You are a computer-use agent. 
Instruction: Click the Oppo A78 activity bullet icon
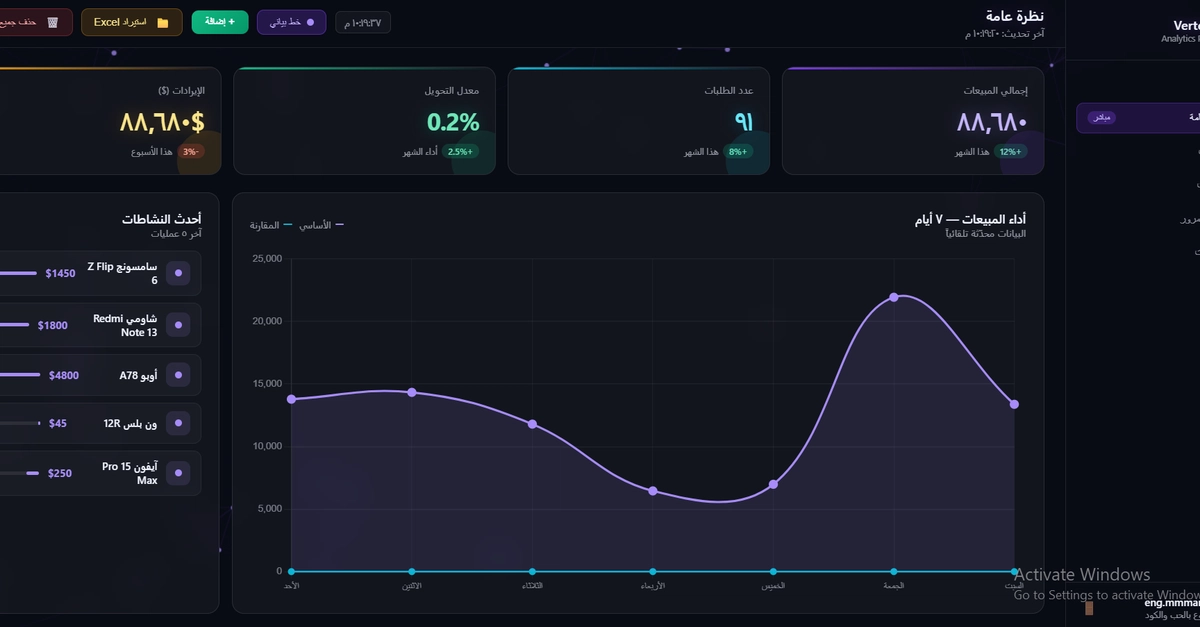pos(179,375)
